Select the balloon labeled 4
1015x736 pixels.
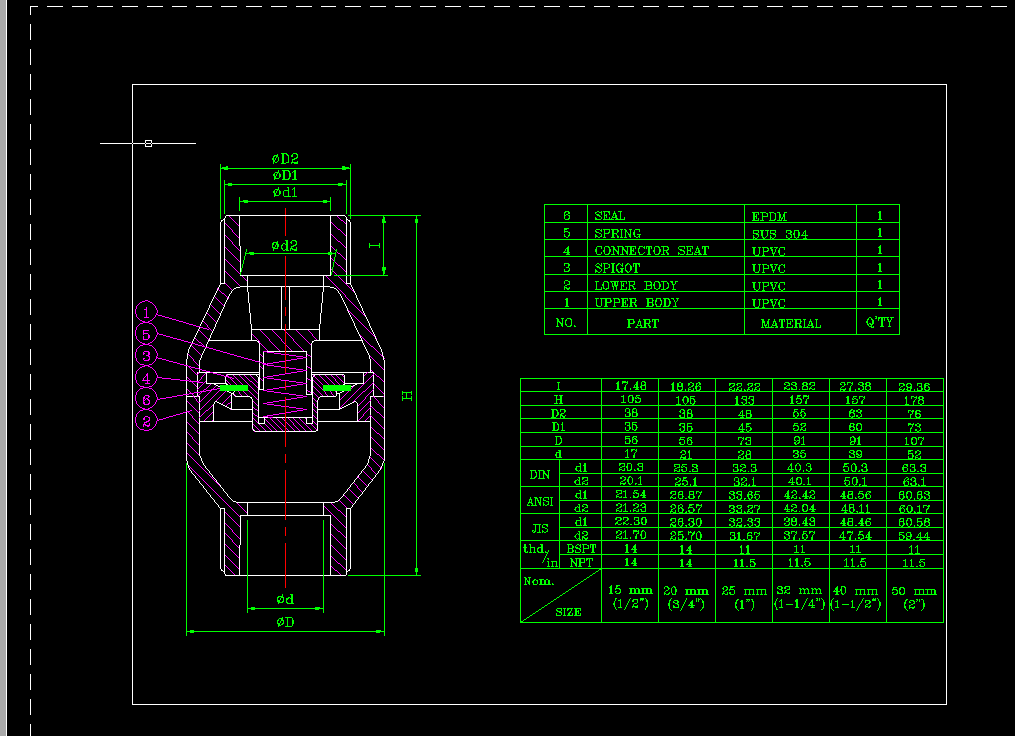click(x=146, y=378)
